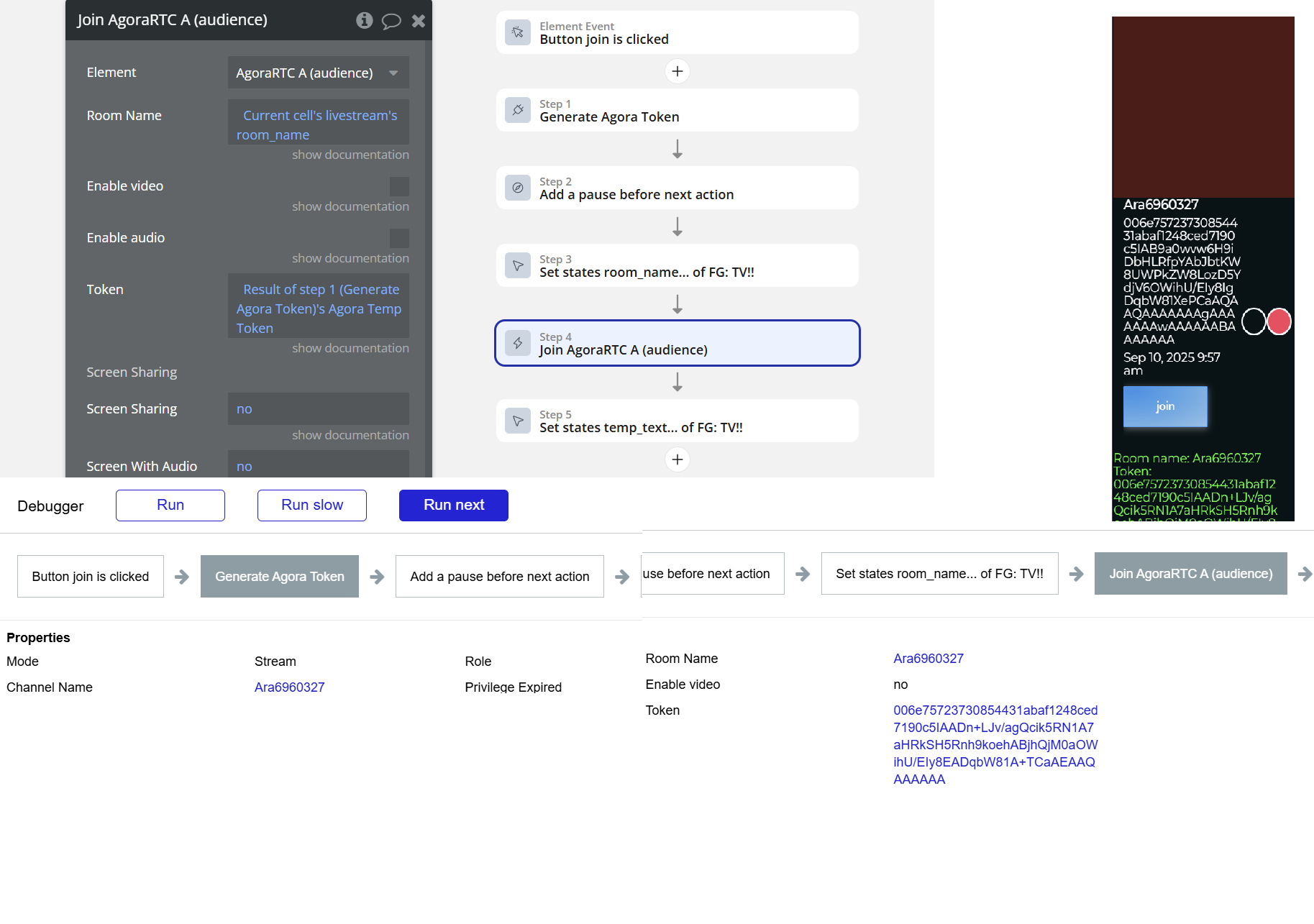Click the info icon in property panel header
This screenshot has width=1314, height=924.
pos(365,20)
